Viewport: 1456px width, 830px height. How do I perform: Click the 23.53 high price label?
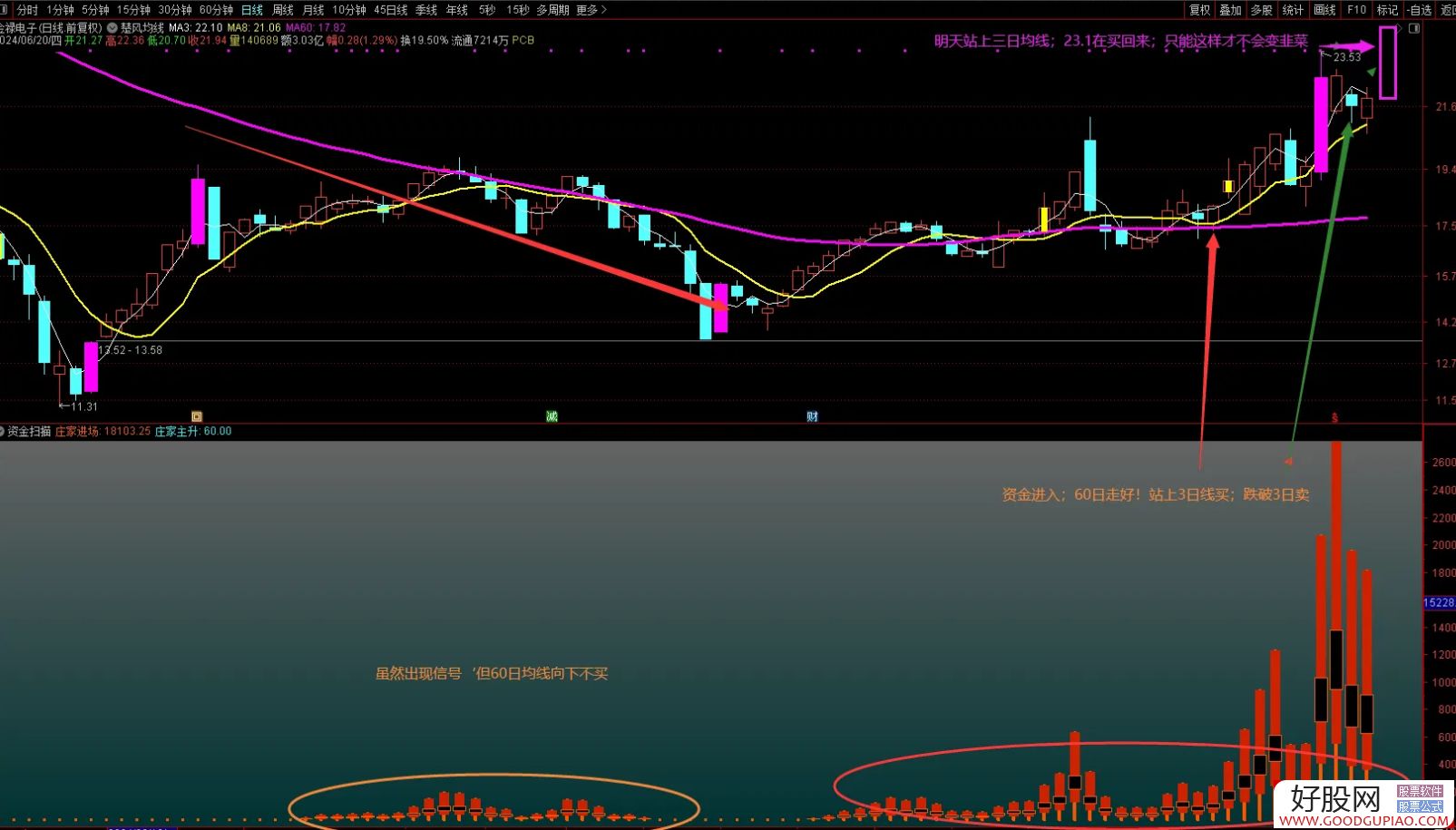1347,57
